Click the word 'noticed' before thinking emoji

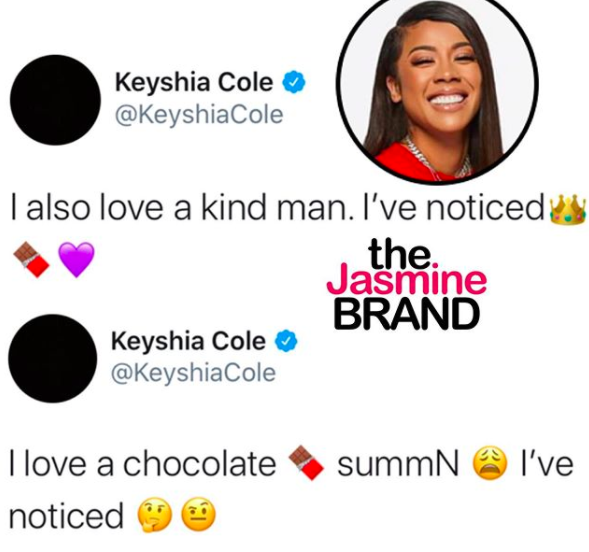coord(66,516)
